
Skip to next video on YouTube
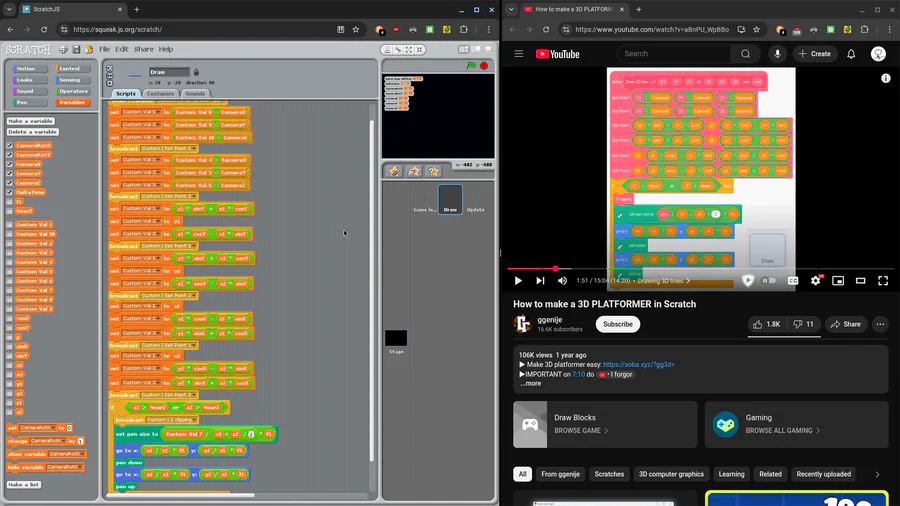540,281
